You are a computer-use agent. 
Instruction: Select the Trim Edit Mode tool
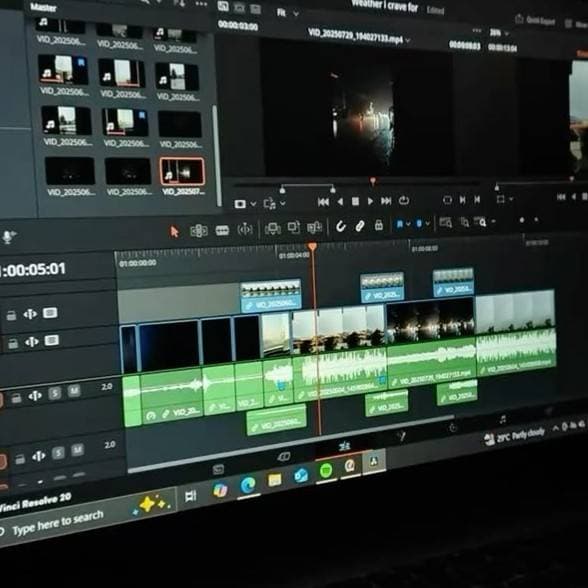pyautogui.click(x=199, y=231)
